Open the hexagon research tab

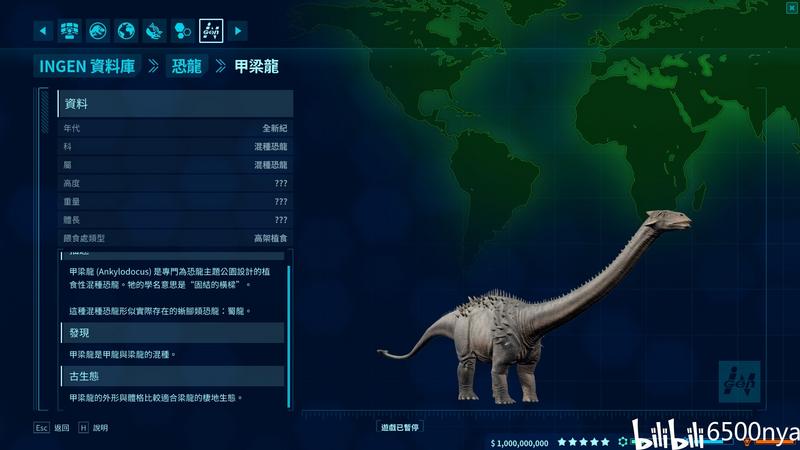[183, 31]
